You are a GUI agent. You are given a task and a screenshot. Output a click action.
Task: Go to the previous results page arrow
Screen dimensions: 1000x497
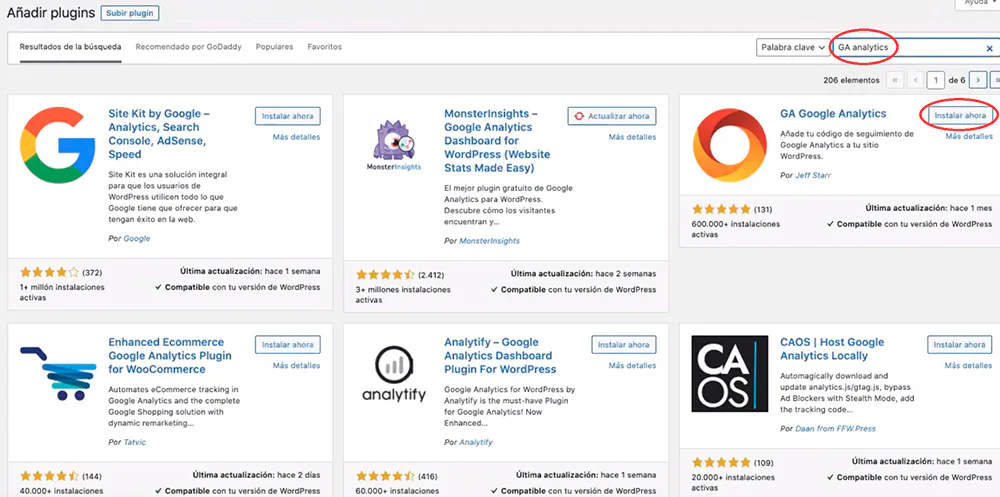click(916, 80)
